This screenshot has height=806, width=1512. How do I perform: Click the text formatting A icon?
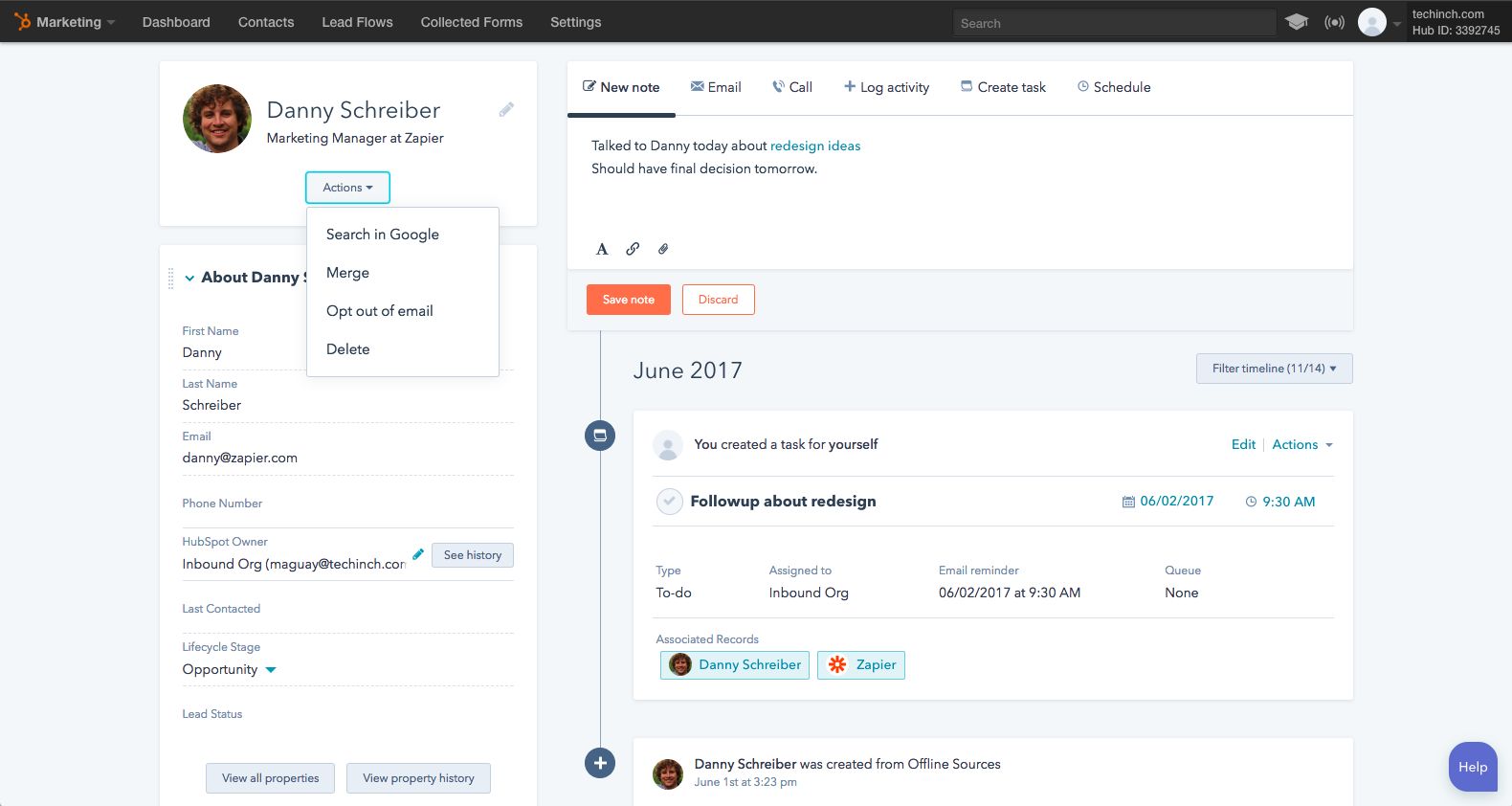602,249
